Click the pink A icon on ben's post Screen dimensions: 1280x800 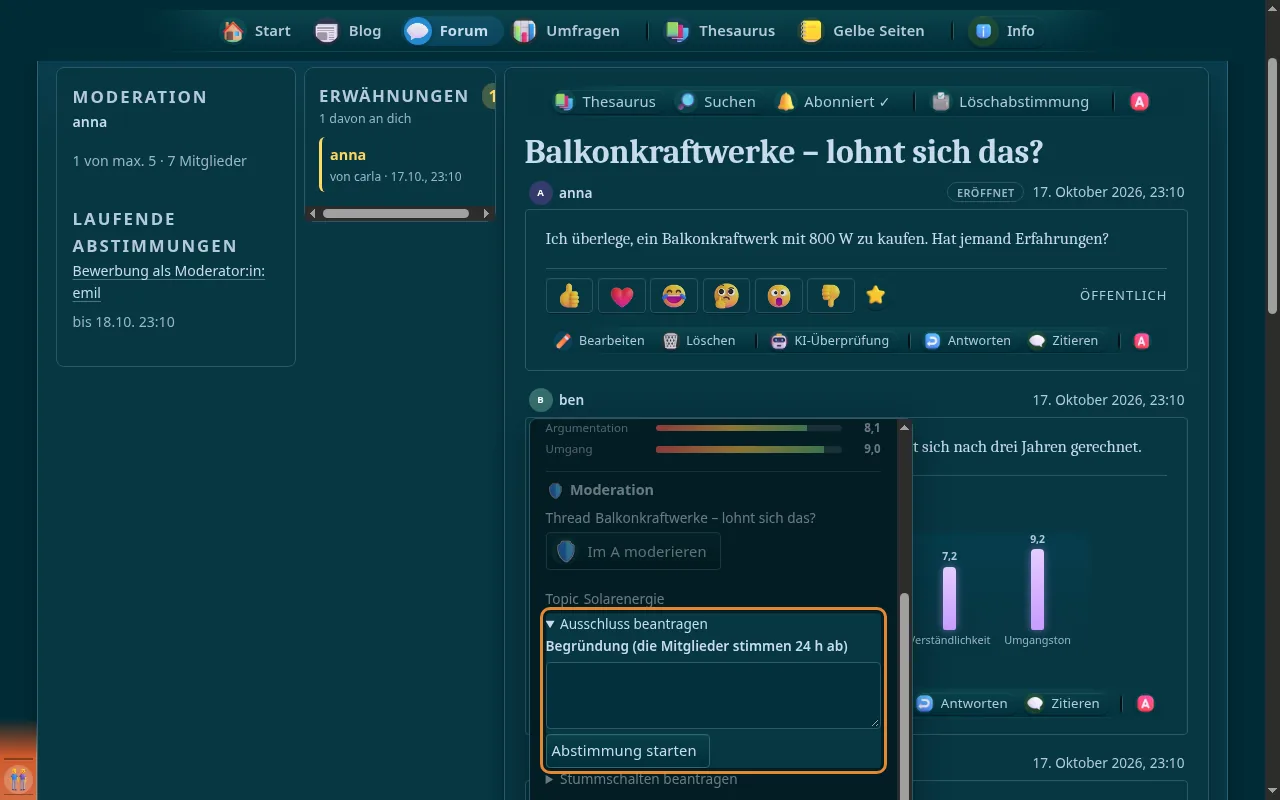pyautogui.click(x=1146, y=704)
